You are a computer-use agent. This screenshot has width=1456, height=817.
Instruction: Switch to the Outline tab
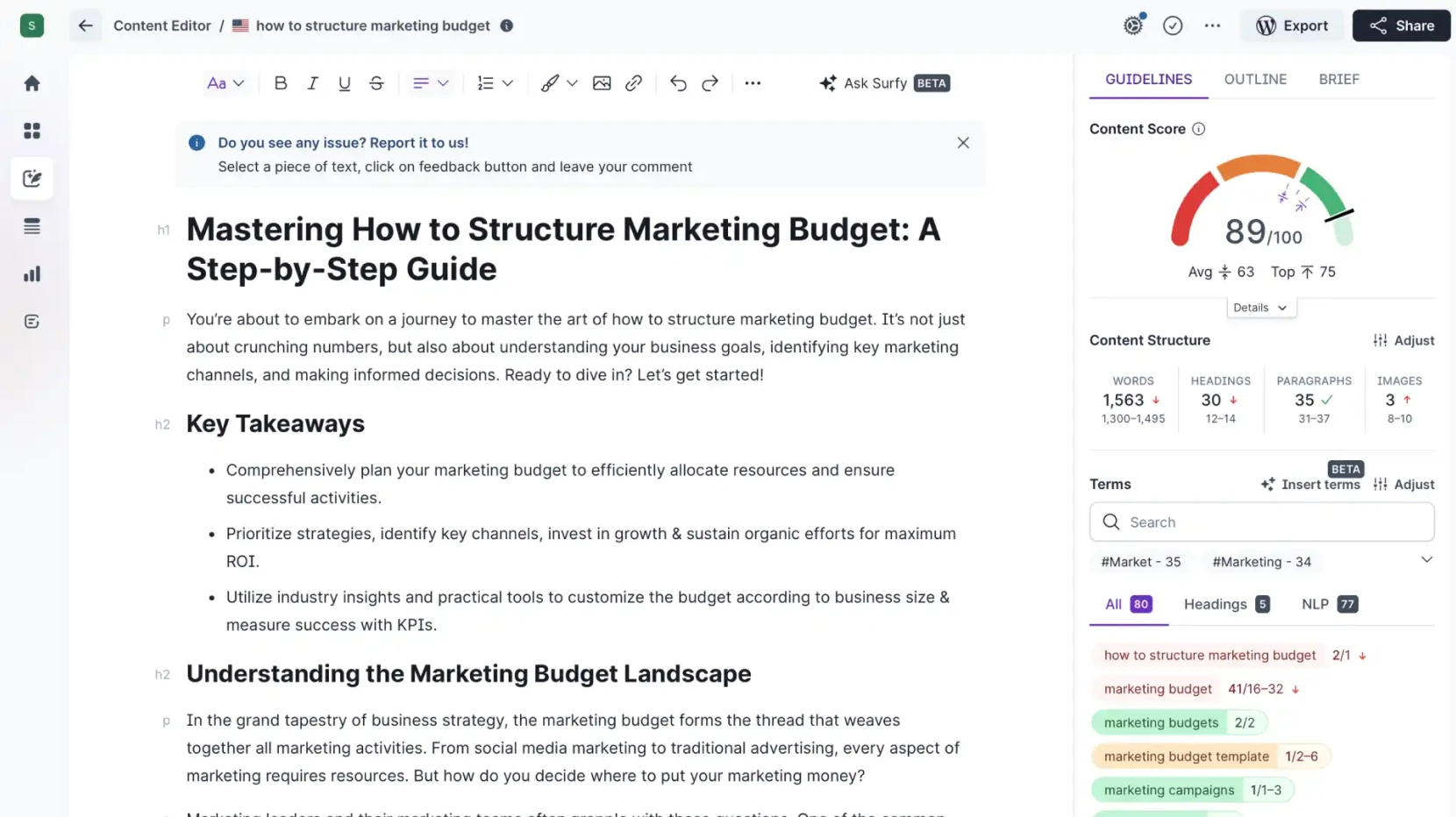coord(1255,79)
